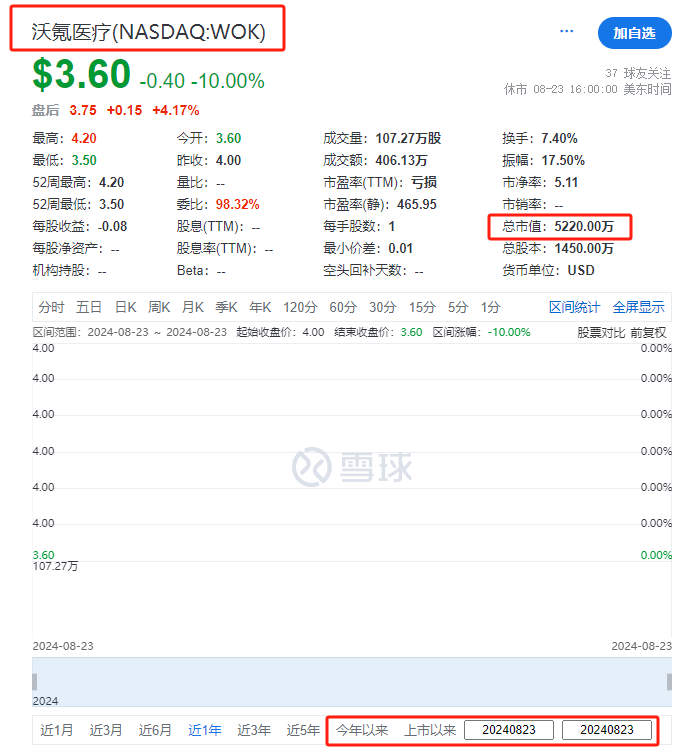Click the 总市值 5220.00万 value

[x=584, y=226]
